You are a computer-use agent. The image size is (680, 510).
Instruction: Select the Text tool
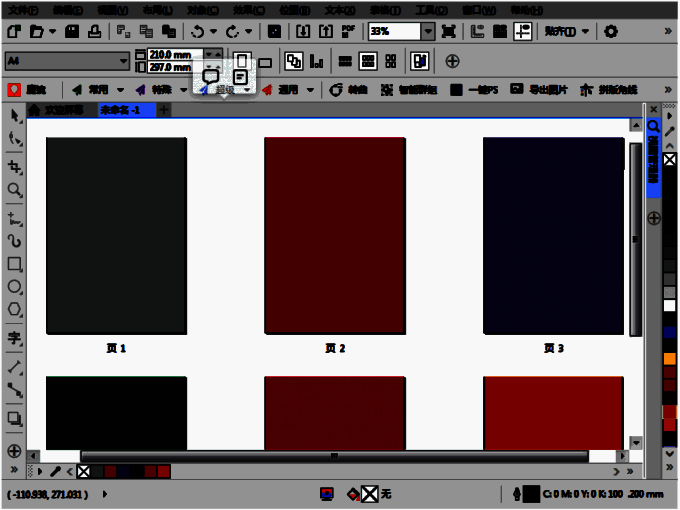tap(14, 338)
